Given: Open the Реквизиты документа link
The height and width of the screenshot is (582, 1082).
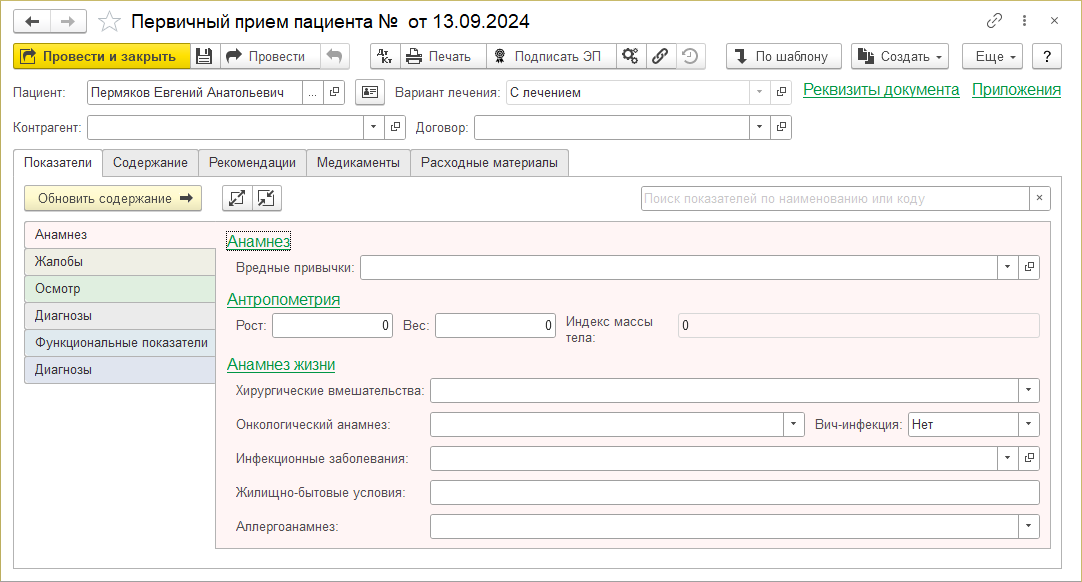Looking at the screenshot, I should click(x=881, y=90).
